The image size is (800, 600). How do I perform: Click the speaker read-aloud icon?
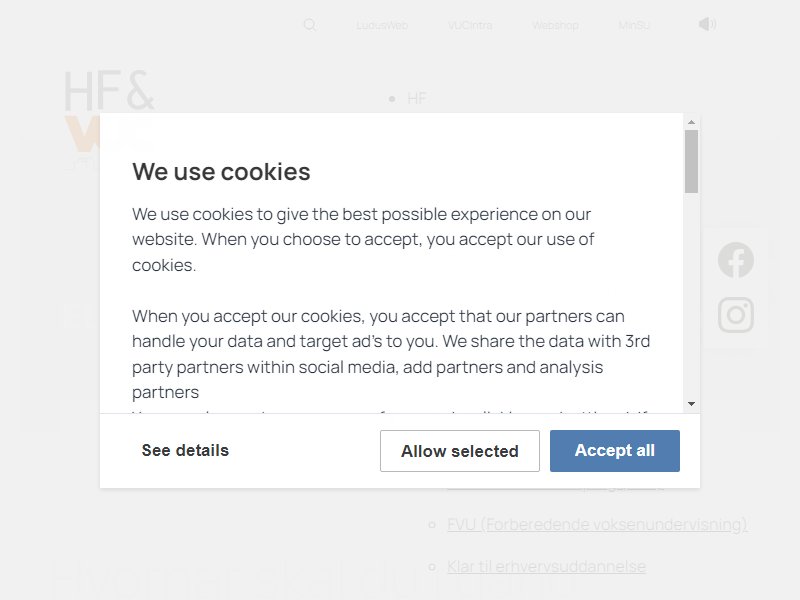pos(707,24)
